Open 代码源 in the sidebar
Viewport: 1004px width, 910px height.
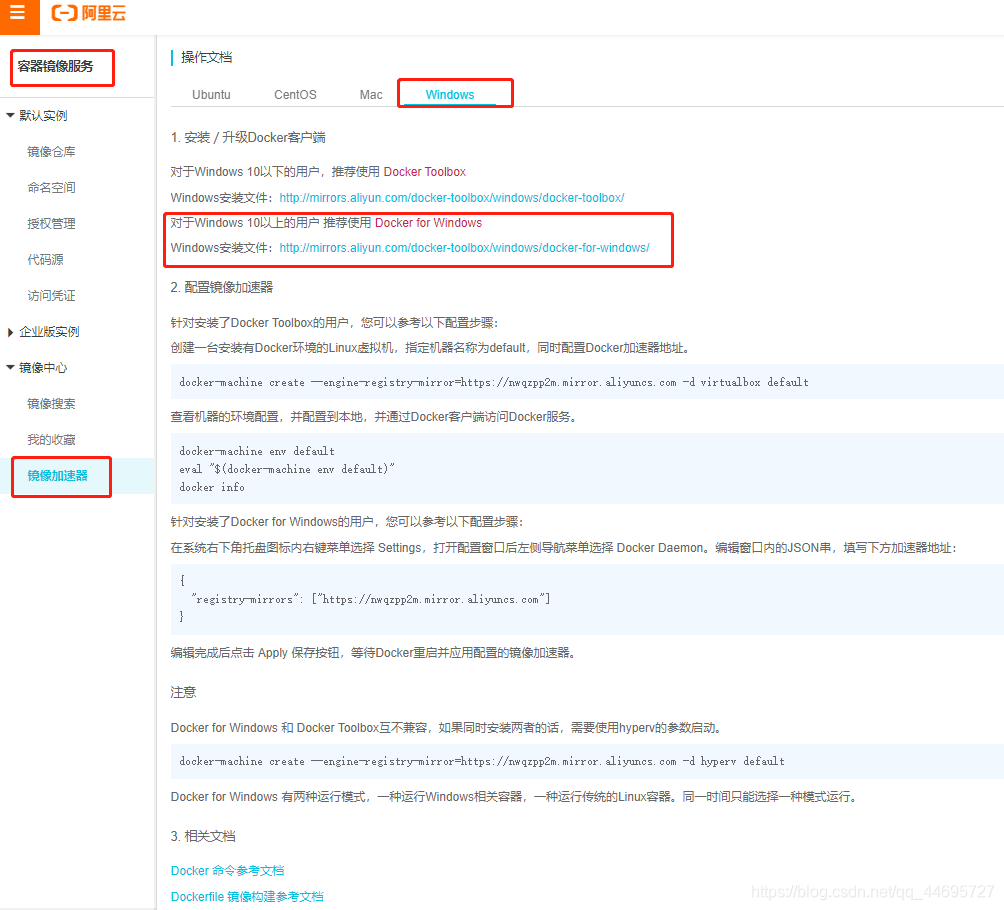click(x=45, y=259)
